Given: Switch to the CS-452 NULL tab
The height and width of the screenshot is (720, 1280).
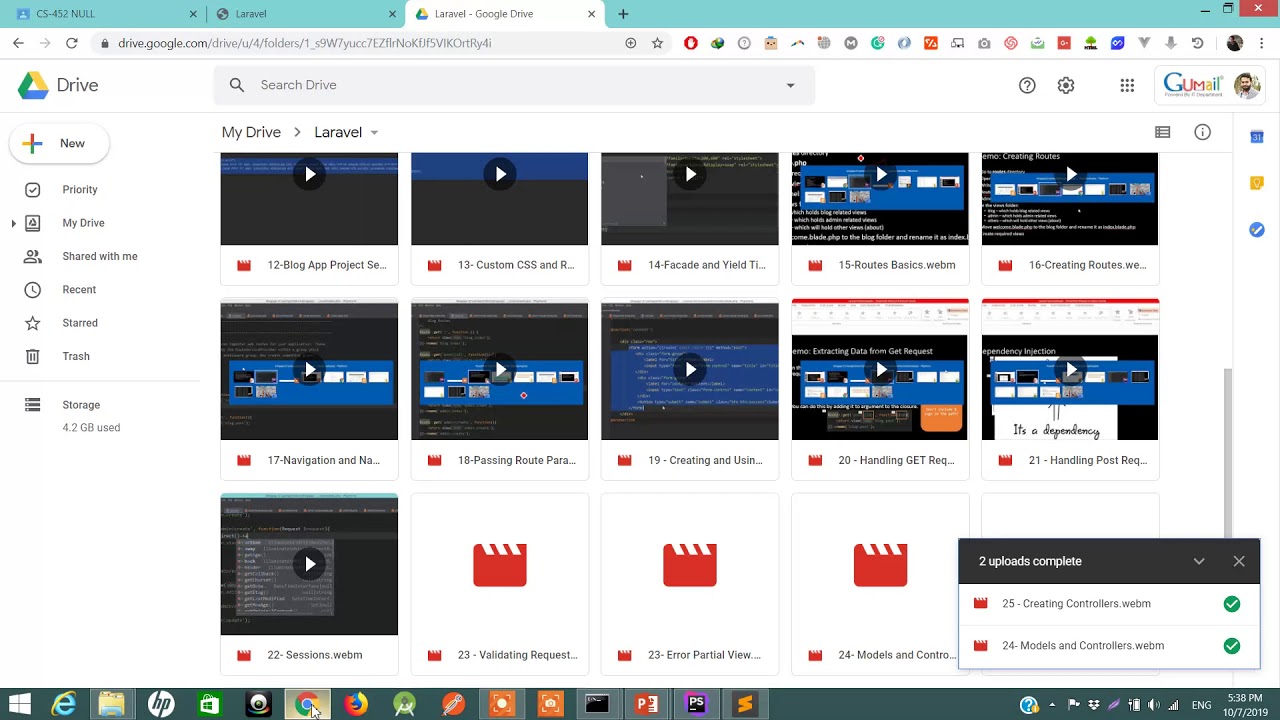Looking at the screenshot, I should (103, 14).
